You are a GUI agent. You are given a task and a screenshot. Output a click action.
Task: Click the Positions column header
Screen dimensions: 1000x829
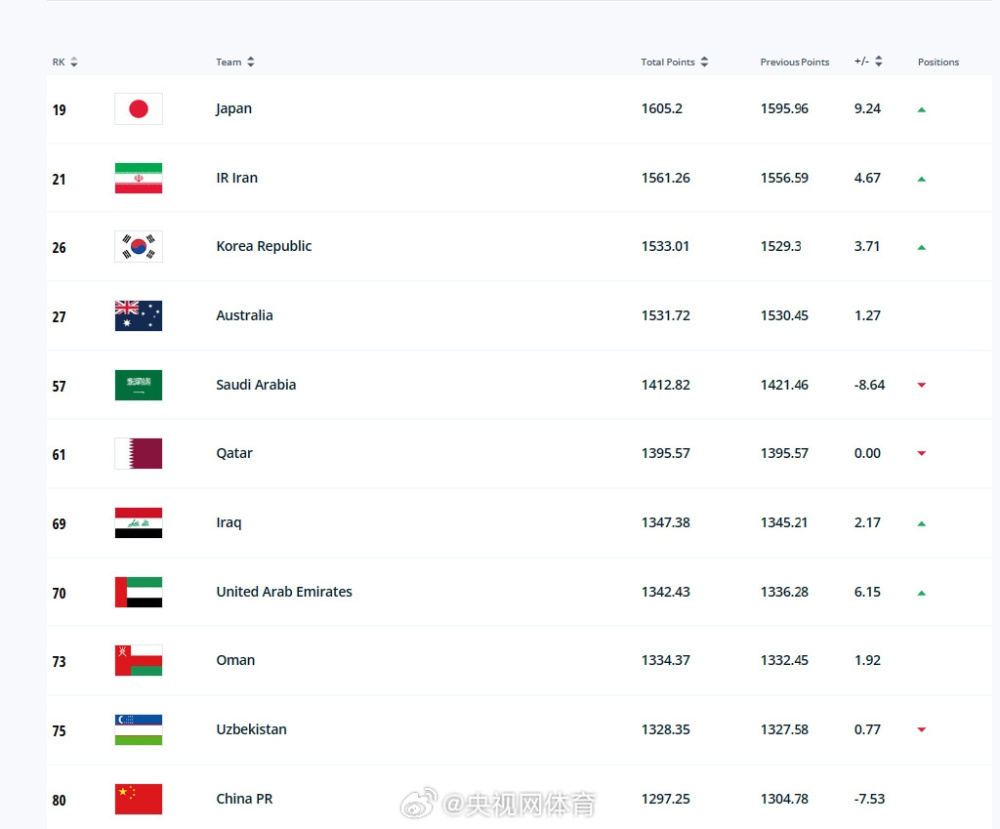938,62
